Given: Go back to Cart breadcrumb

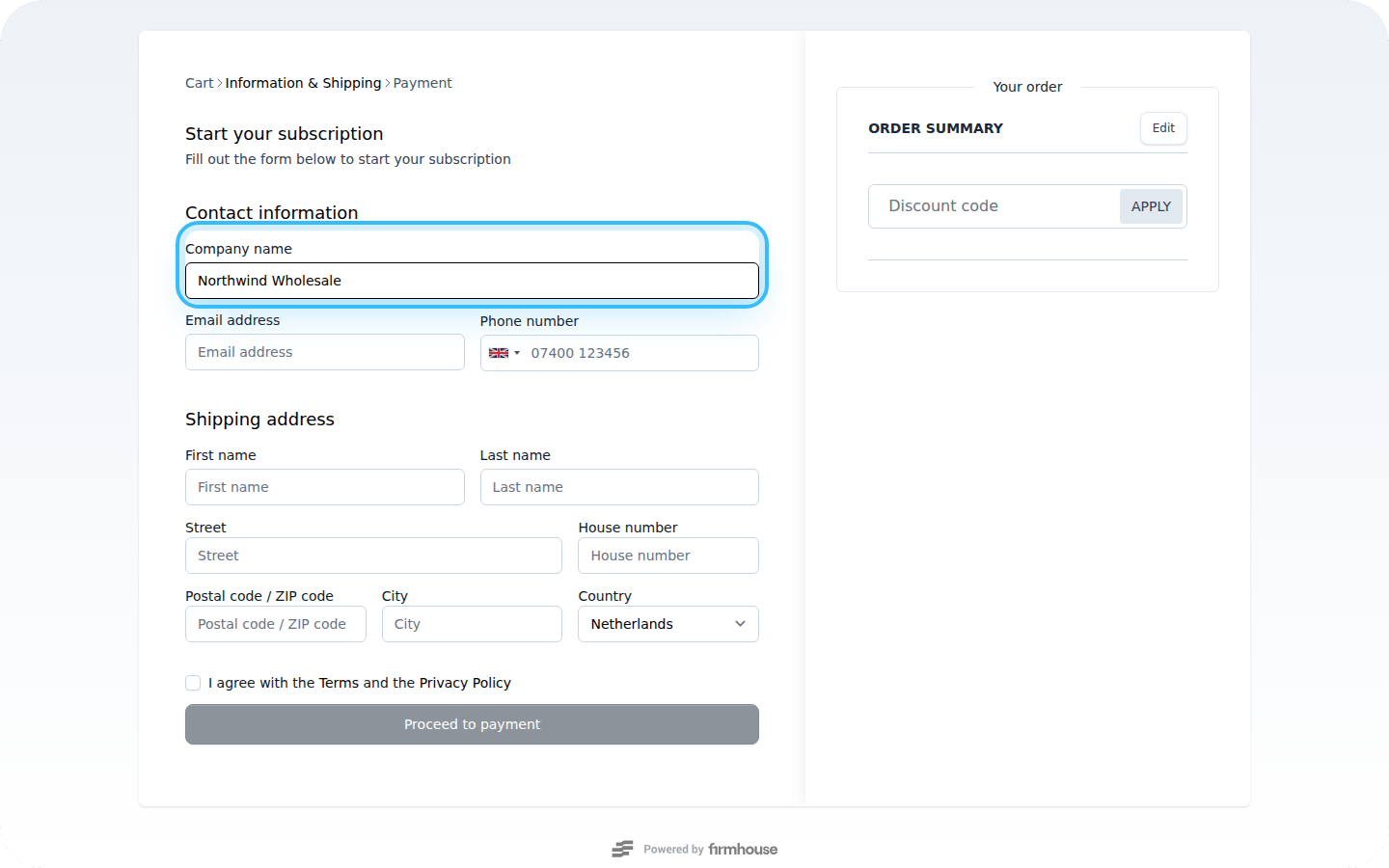Looking at the screenshot, I should (x=200, y=83).
